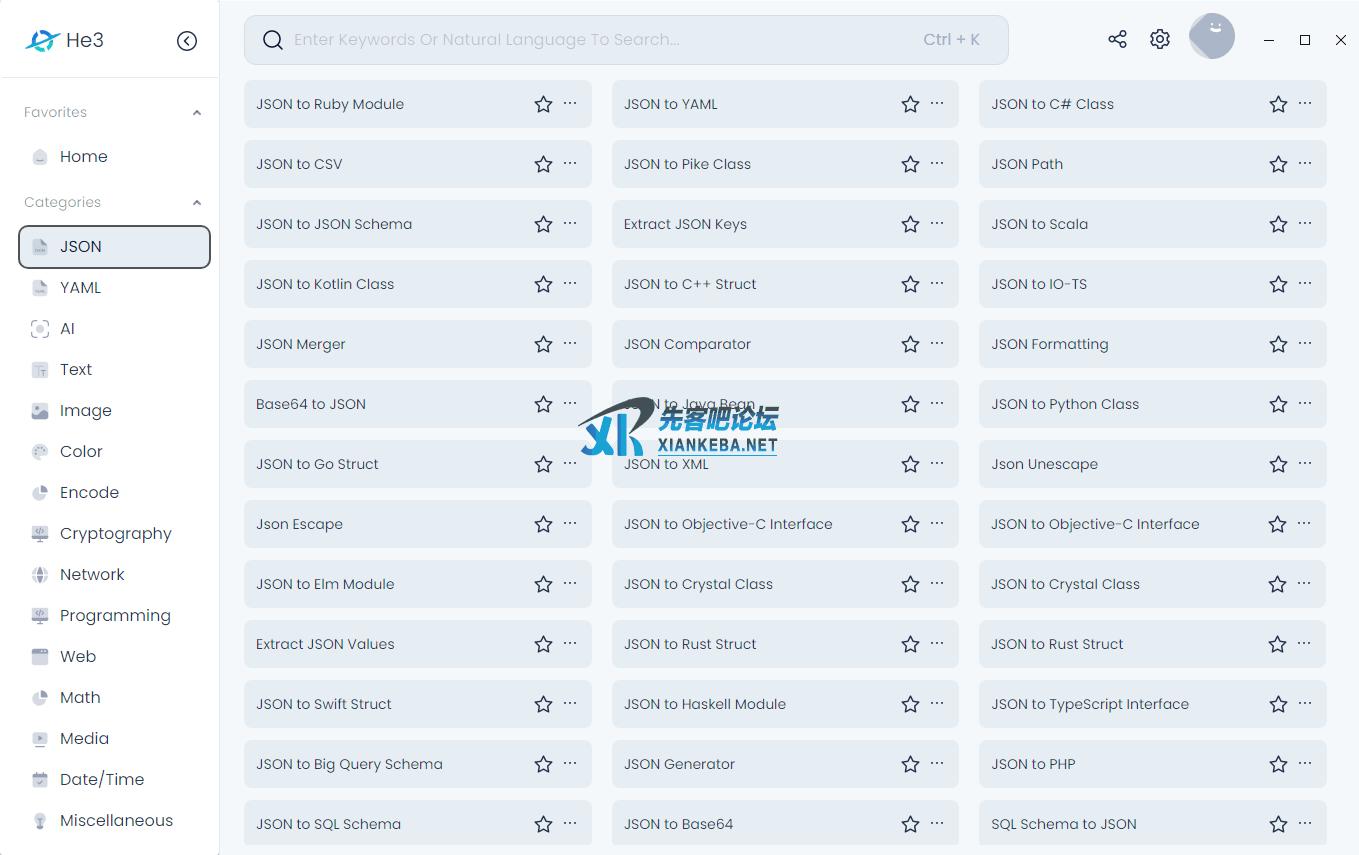
Task: Launch the JSON Path tool
Action: [x=1027, y=164]
